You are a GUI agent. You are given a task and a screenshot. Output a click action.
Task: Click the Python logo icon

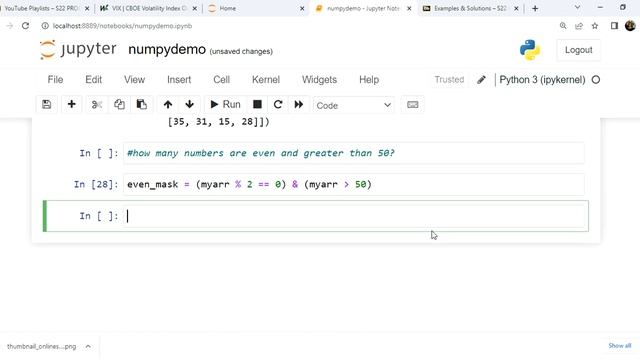coord(530,50)
